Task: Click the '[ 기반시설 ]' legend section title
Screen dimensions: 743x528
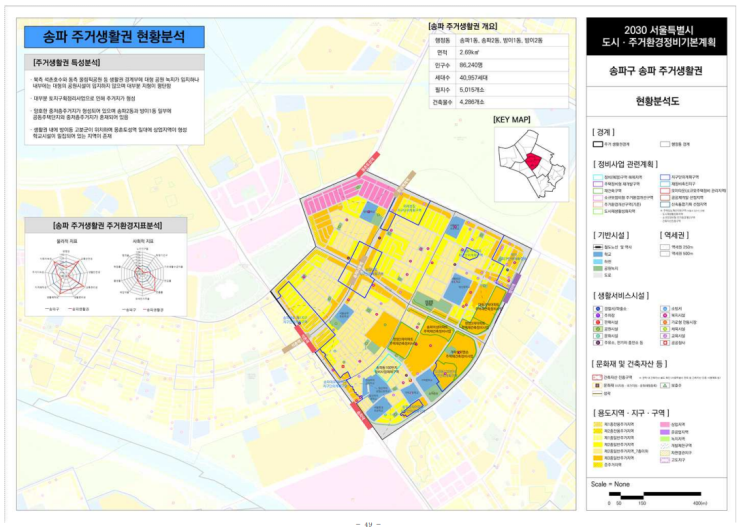Action: [x=611, y=235]
